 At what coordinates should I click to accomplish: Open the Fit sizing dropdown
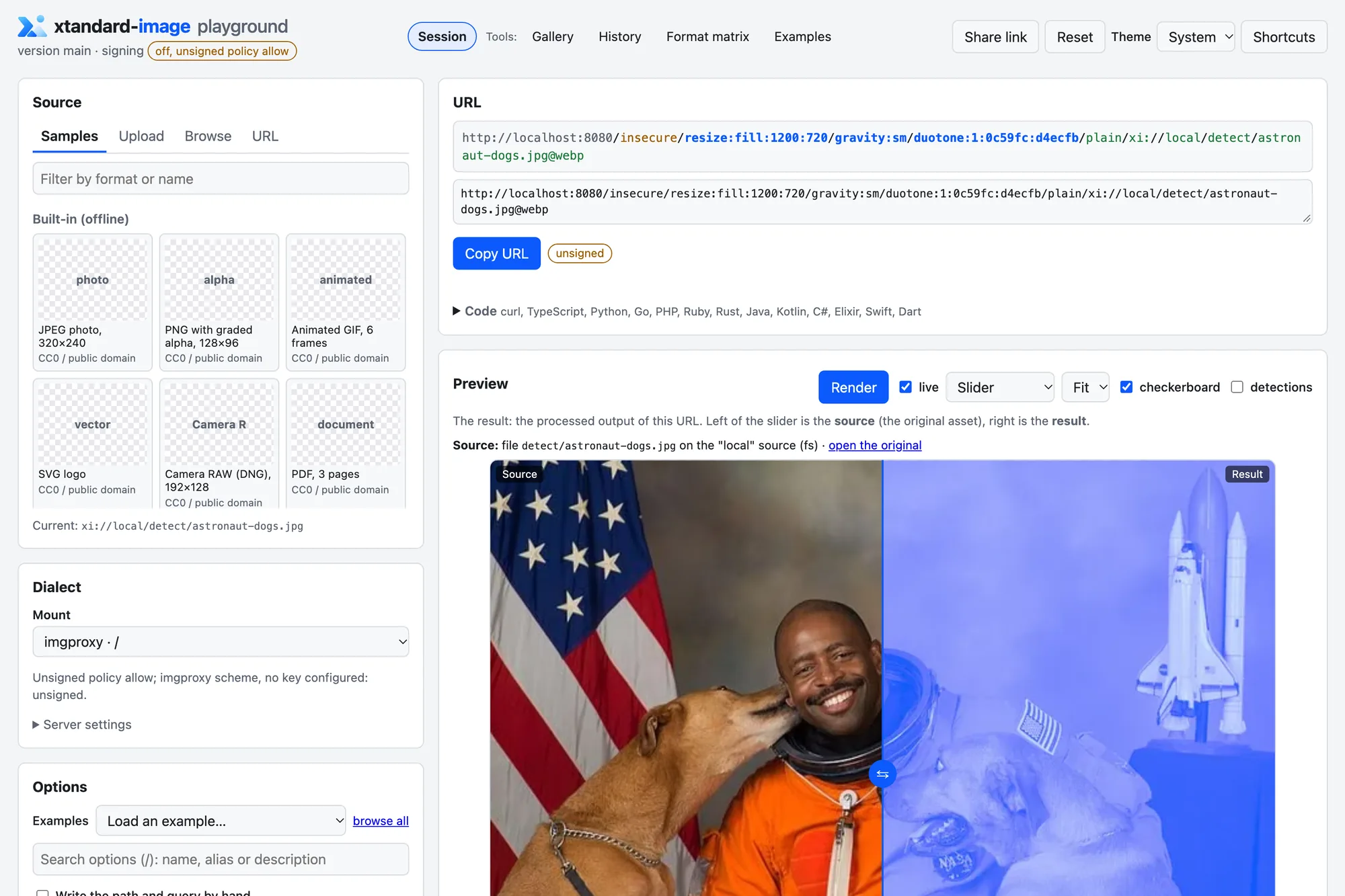(1085, 387)
